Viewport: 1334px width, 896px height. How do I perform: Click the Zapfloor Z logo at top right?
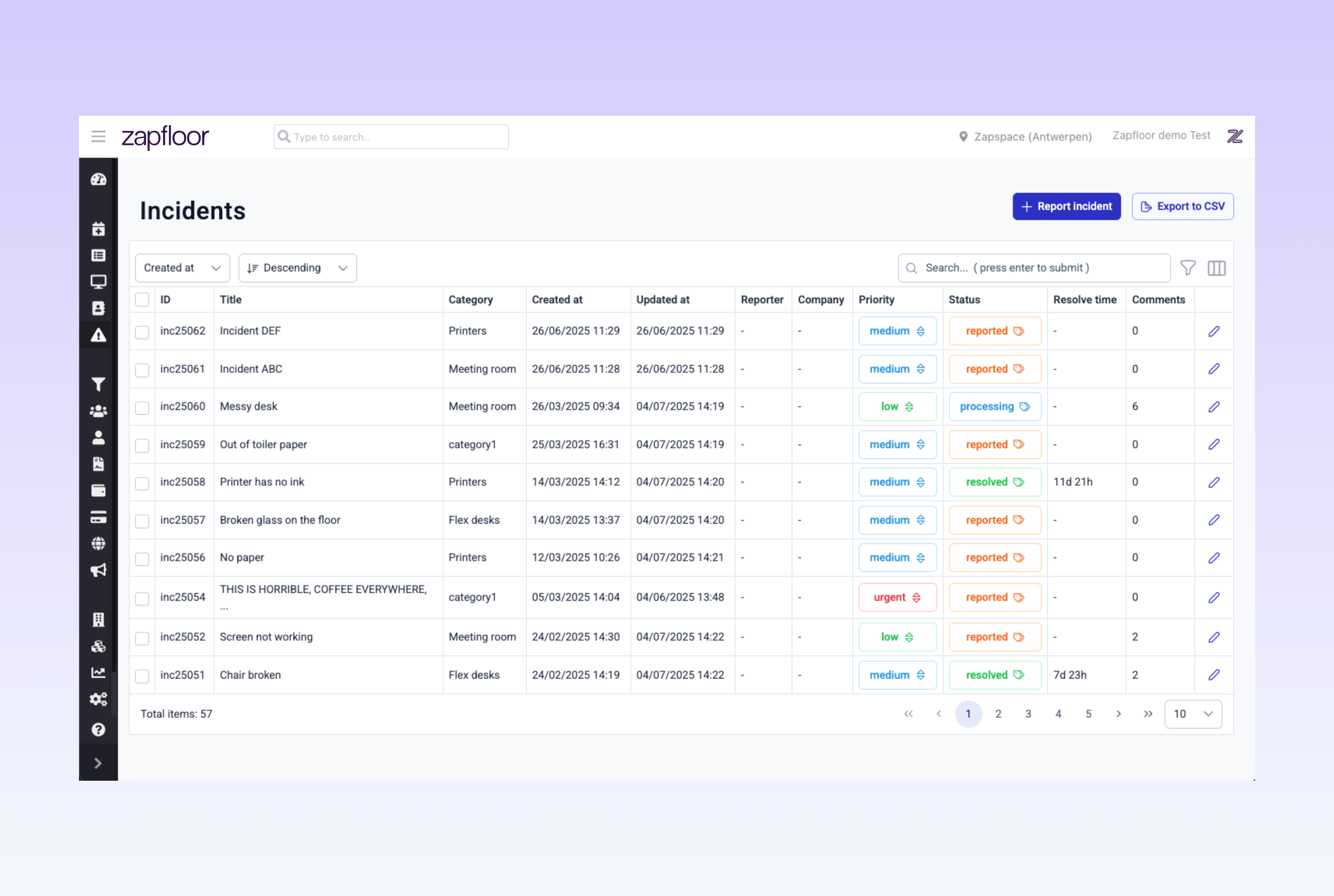[1235, 136]
